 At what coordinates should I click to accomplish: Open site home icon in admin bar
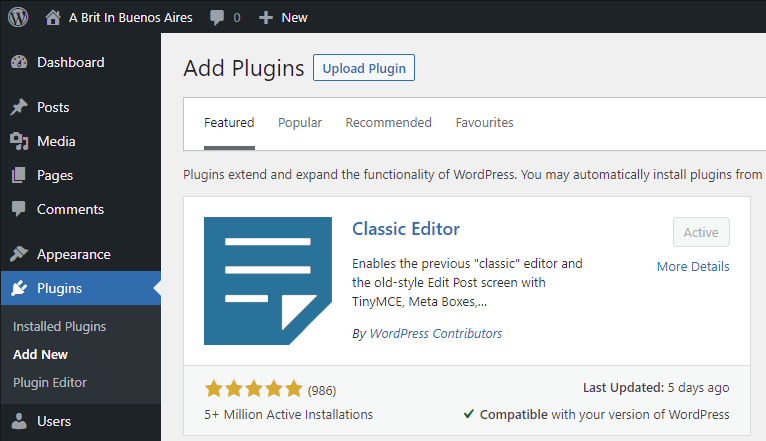[53, 18]
